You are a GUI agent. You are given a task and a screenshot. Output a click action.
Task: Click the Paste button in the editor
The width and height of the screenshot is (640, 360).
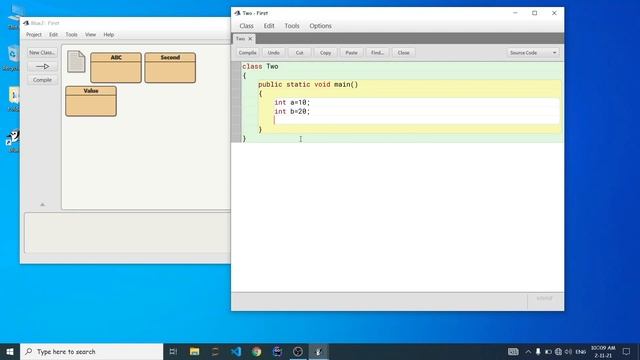point(351,53)
